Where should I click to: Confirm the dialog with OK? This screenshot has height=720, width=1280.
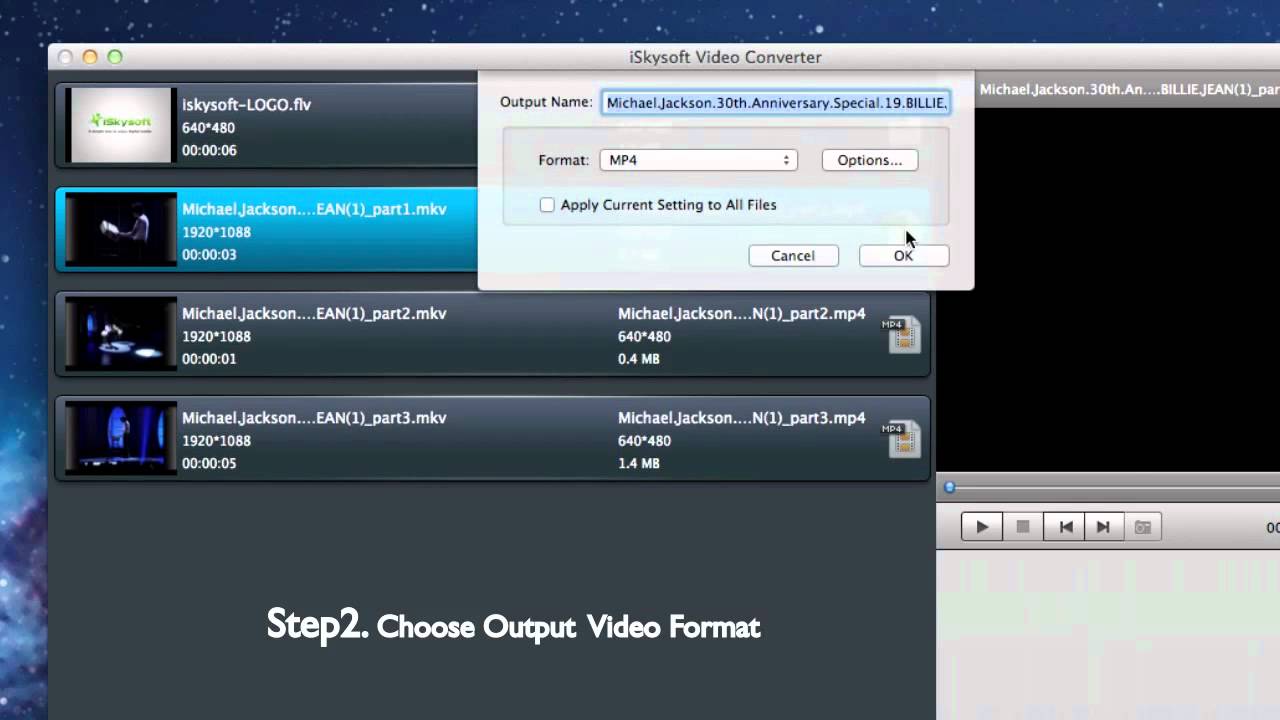(x=903, y=256)
